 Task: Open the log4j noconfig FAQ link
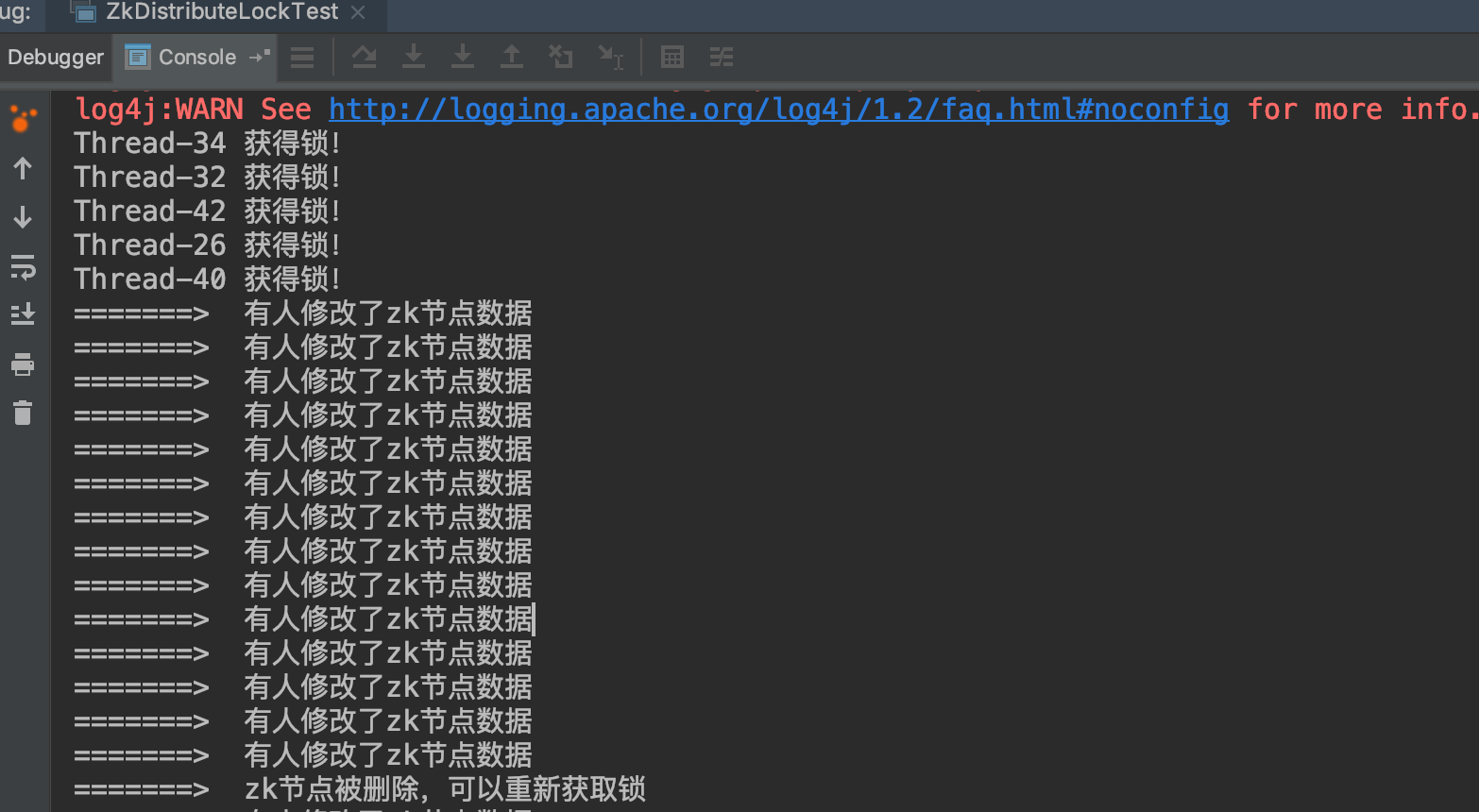tap(779, 110)
